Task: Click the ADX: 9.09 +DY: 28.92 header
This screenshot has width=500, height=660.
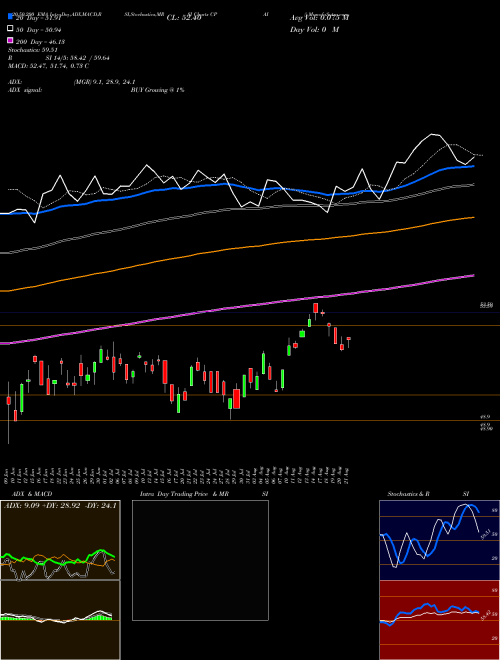Action: [60, 505]
